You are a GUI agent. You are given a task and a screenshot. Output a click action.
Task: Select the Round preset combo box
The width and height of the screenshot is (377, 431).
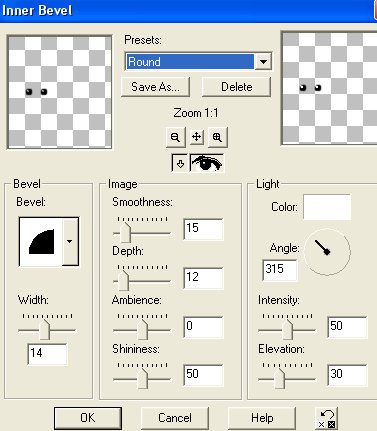click(x=198, y=62)
